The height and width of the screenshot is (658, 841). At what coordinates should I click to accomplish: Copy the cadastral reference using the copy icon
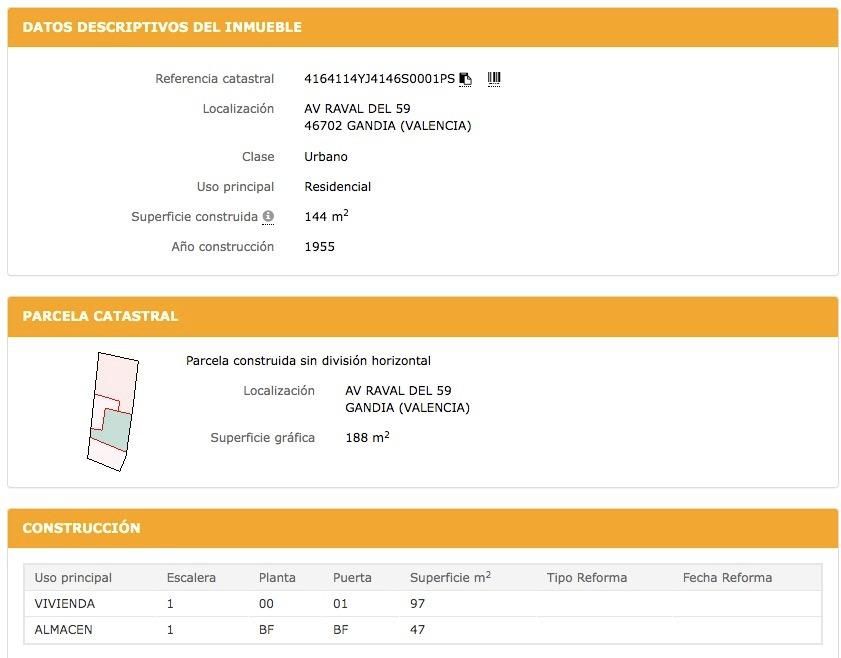464,78
